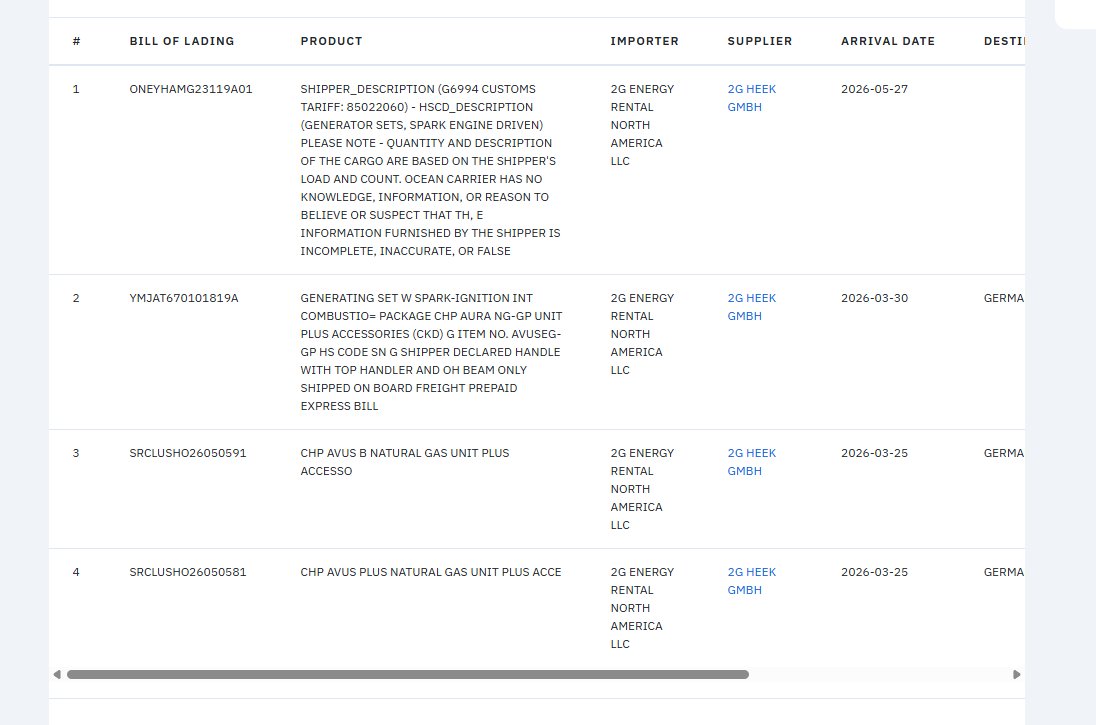The width and height of the screenshot is (1096, 725).
Task: Click the left arrow of horizontal scrollbar
Action: 57,675
